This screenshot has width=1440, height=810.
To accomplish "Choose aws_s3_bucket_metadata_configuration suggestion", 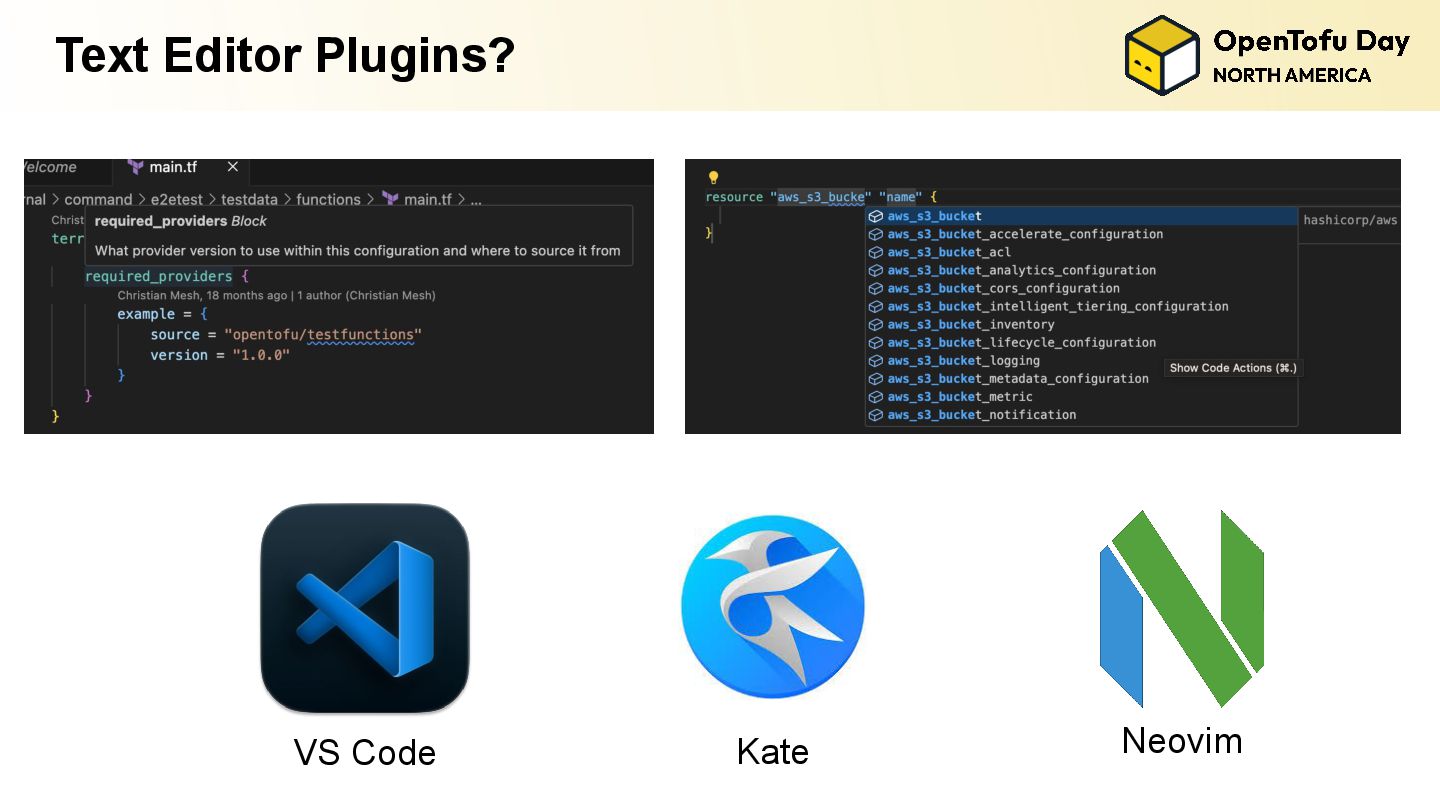I will [1082, 378].
